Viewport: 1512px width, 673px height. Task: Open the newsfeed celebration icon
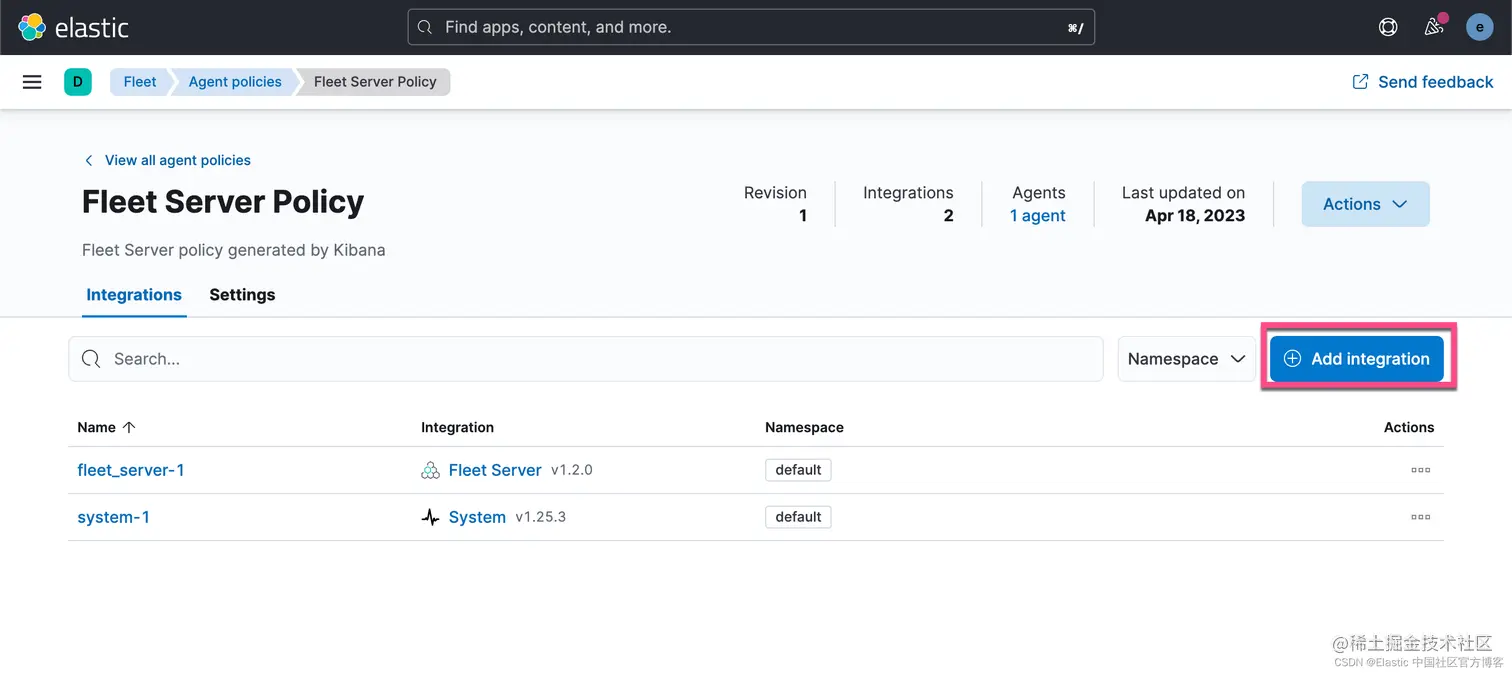pos(1434,27)
